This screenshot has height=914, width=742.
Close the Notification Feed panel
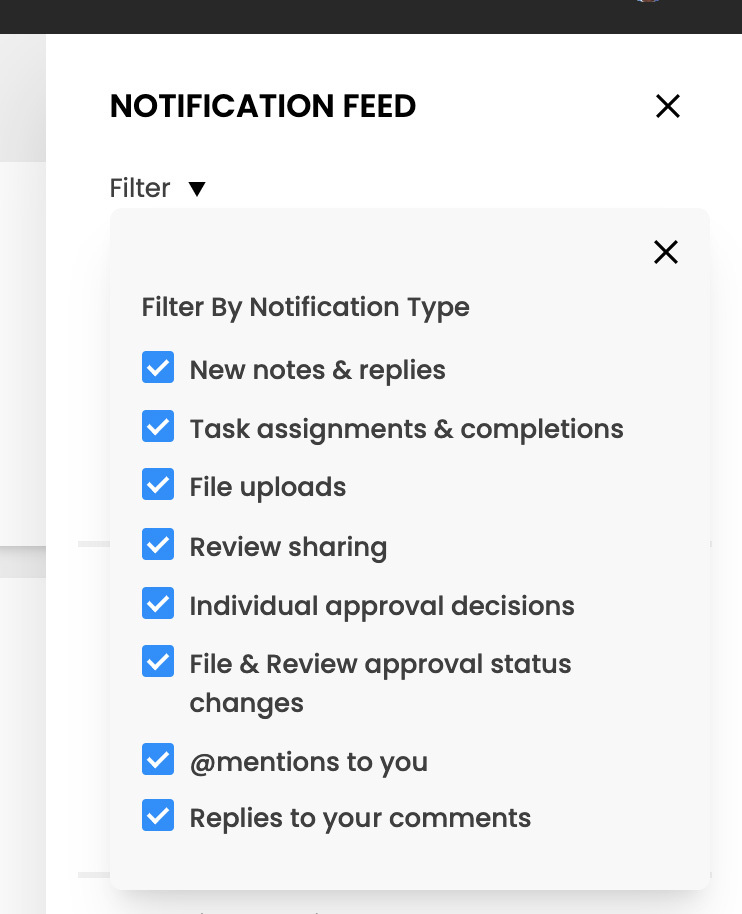667,106
